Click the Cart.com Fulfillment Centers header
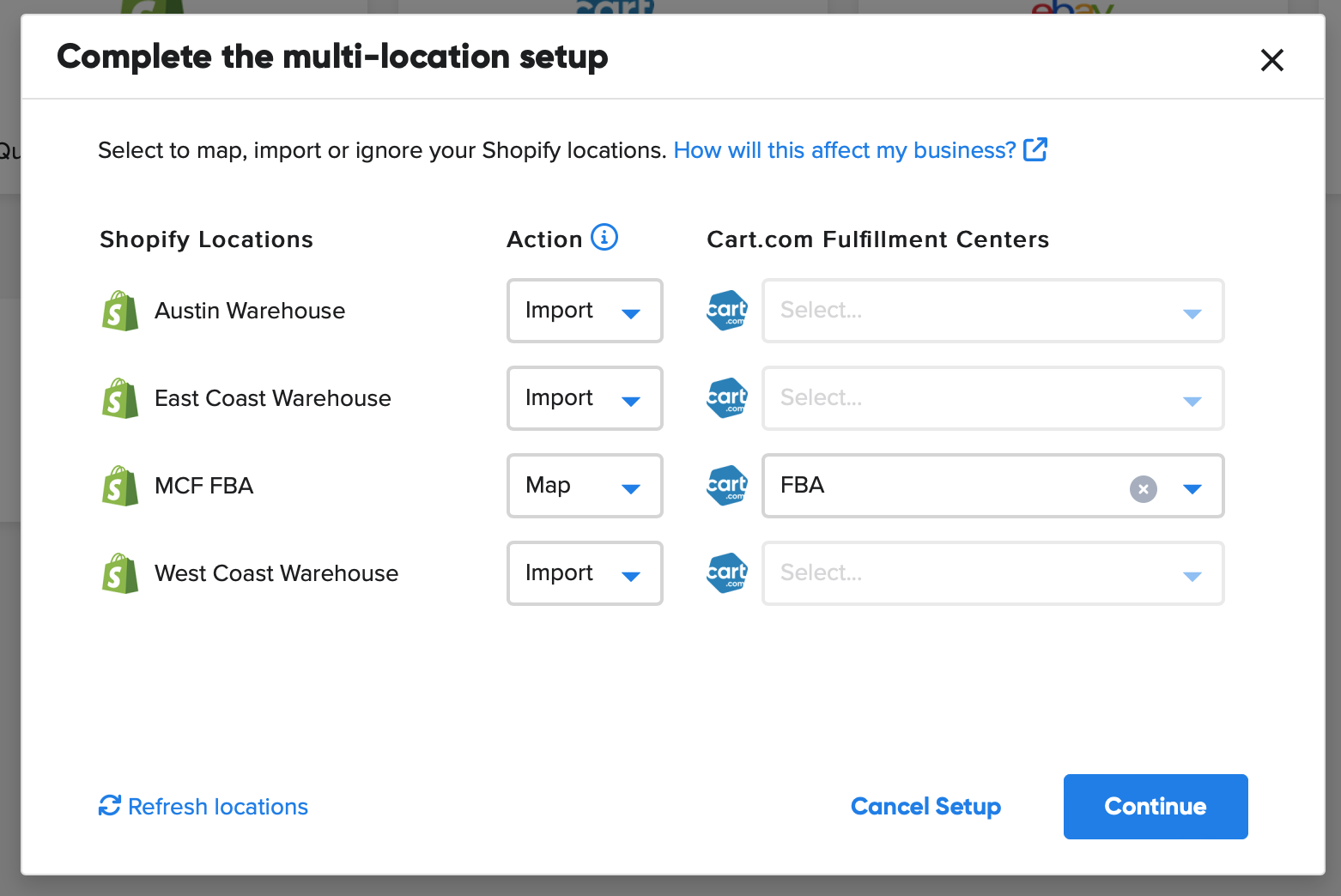This screenshot has height=896, width=1341. point(877,239)
